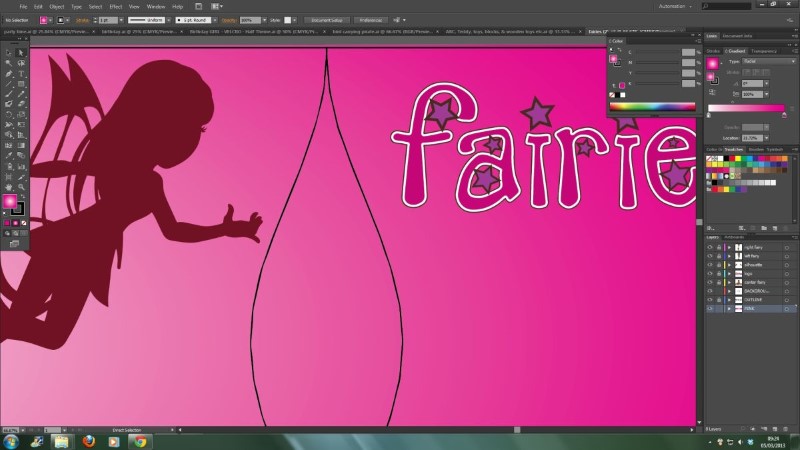Screen dimensions: 800x450
Task: Click the Document Setup button
Action: pos(326,19)
